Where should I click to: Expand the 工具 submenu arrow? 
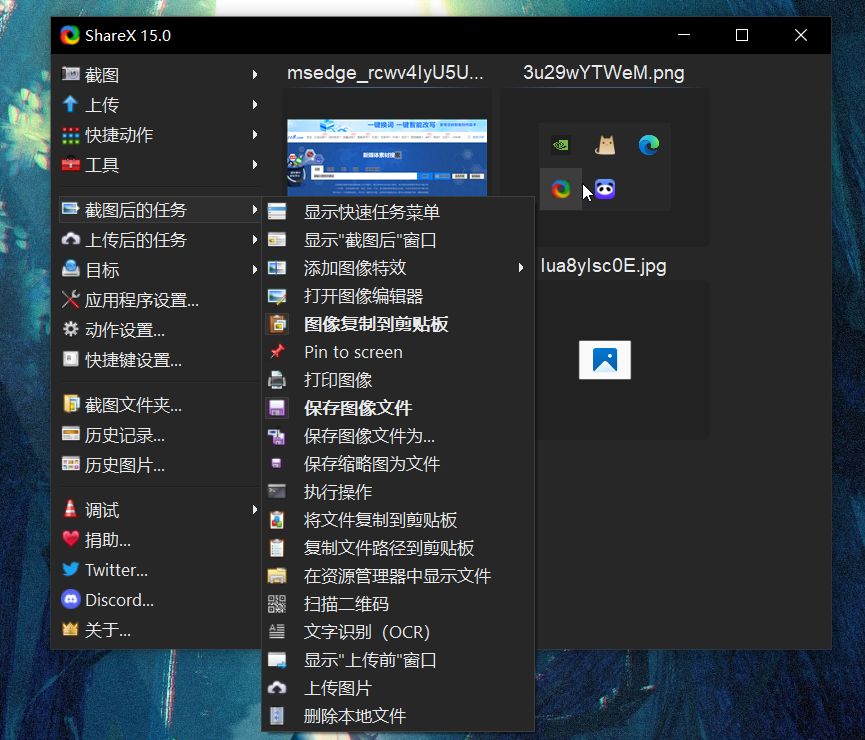(x=254, y=164)
